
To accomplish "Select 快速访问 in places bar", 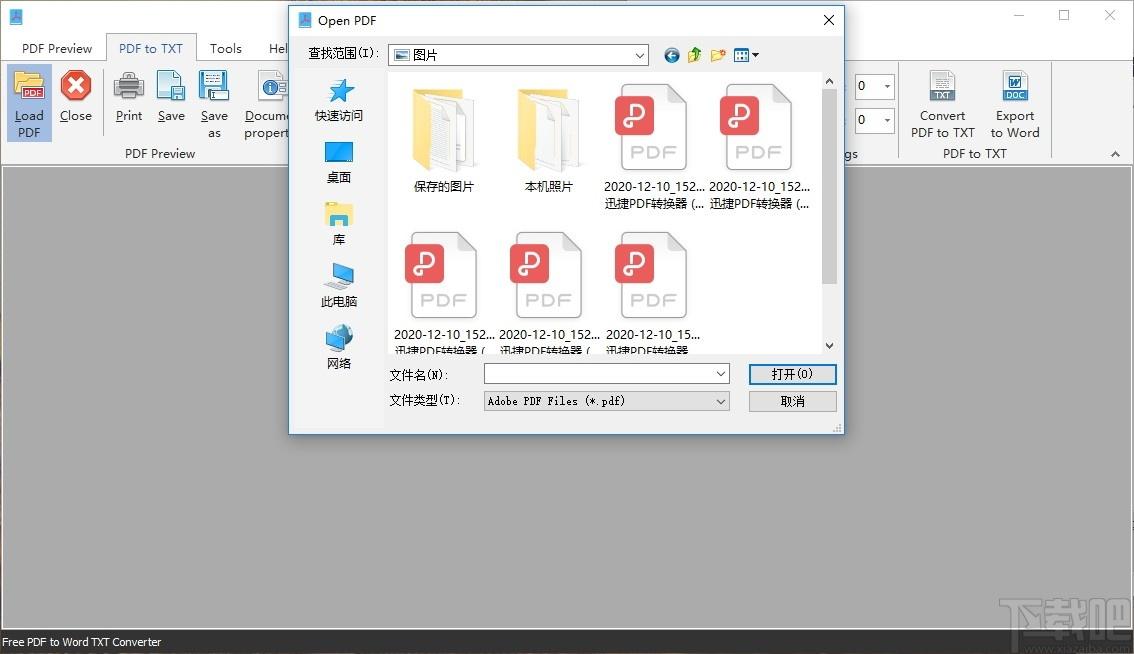I will [x=338, y=100].
